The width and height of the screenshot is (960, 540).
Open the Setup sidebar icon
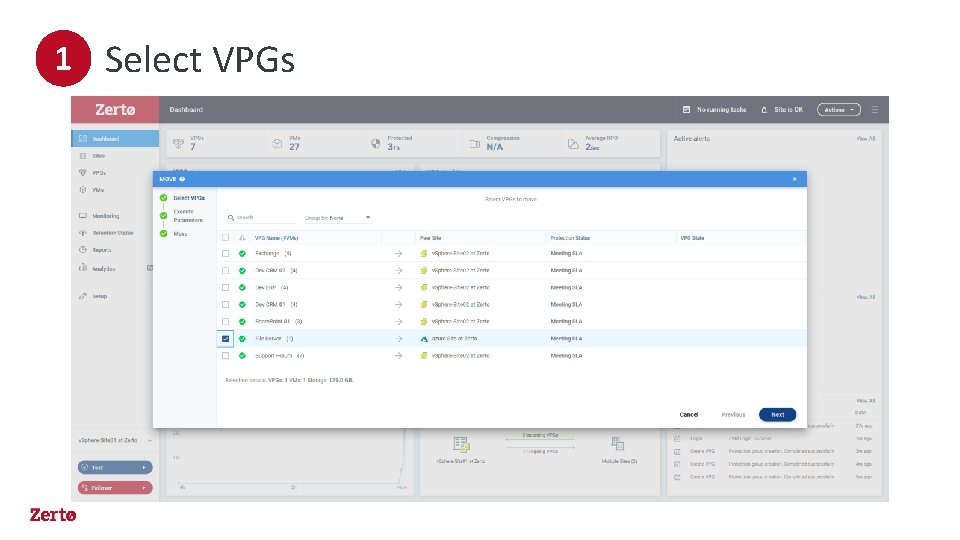click(83, 296)
